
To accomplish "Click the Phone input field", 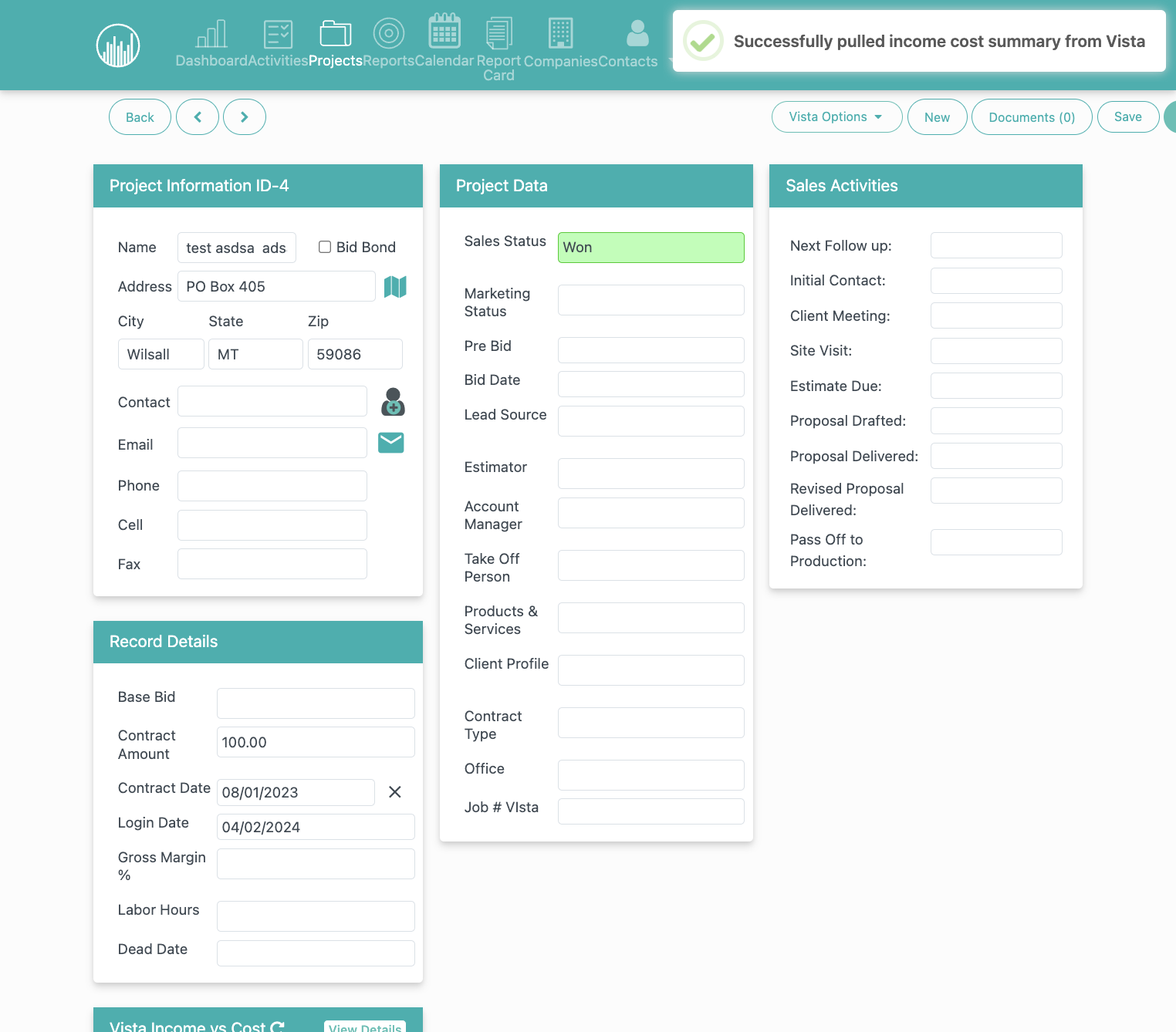I will (x=272, y=486).
